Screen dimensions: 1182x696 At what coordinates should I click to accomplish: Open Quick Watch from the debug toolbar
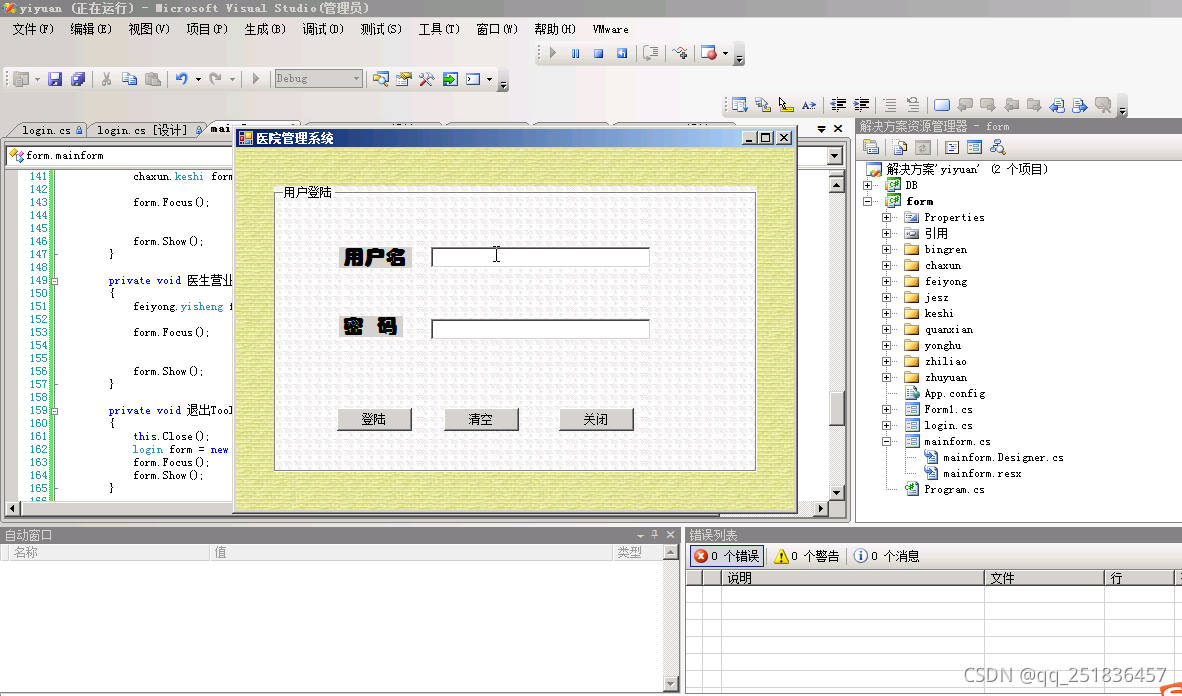pyautogui.click(x=680, y=54)
